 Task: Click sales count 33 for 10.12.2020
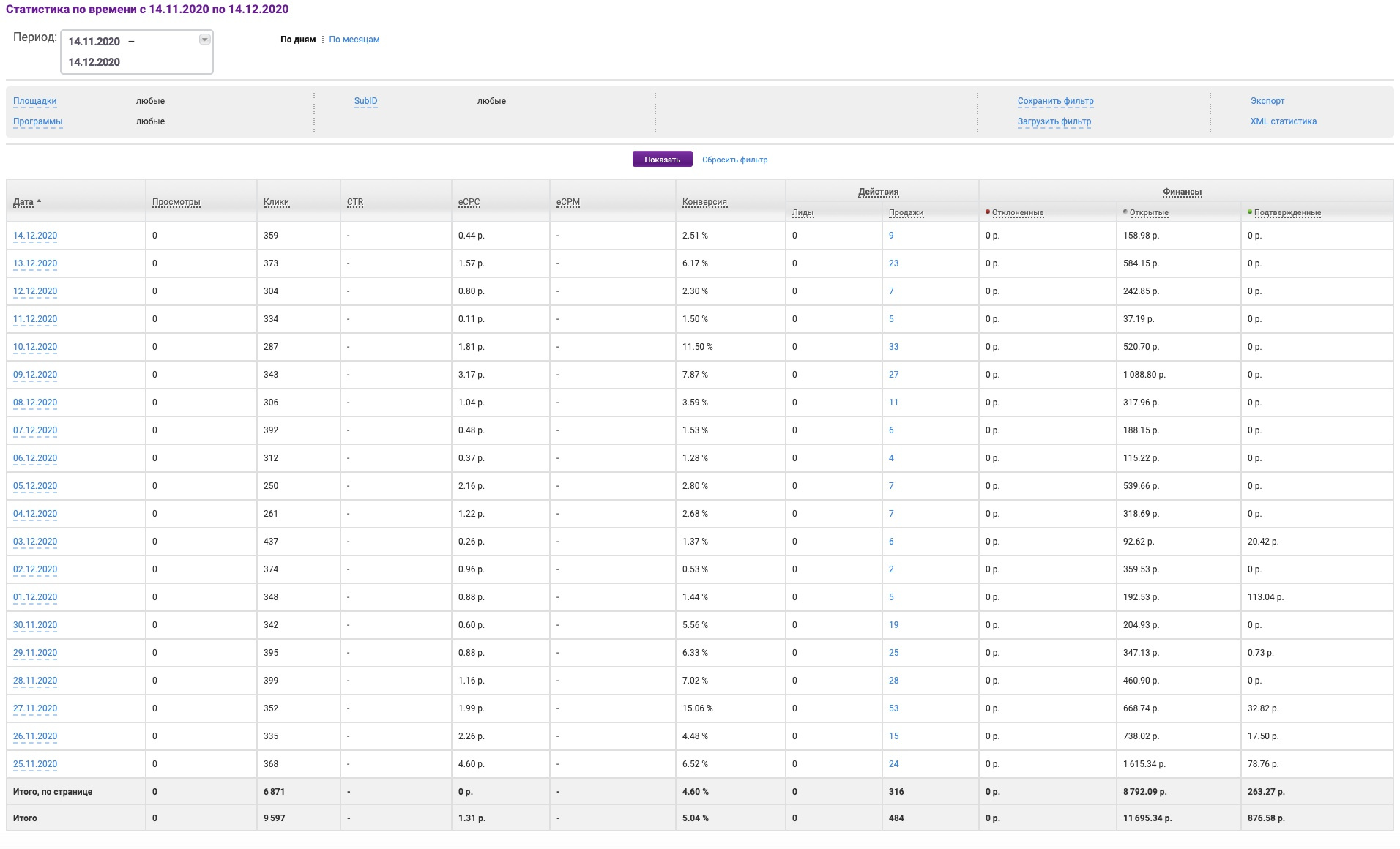[894, 347]
